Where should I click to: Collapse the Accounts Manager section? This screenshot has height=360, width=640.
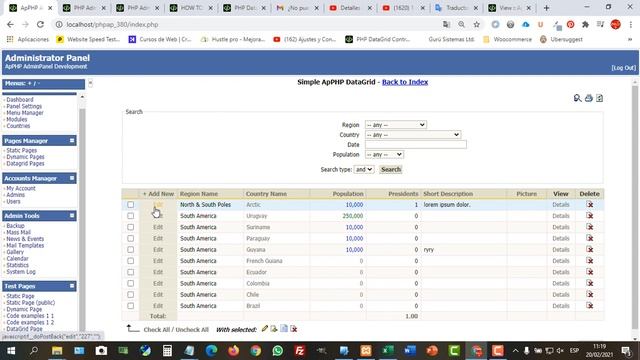coord(72,178)
